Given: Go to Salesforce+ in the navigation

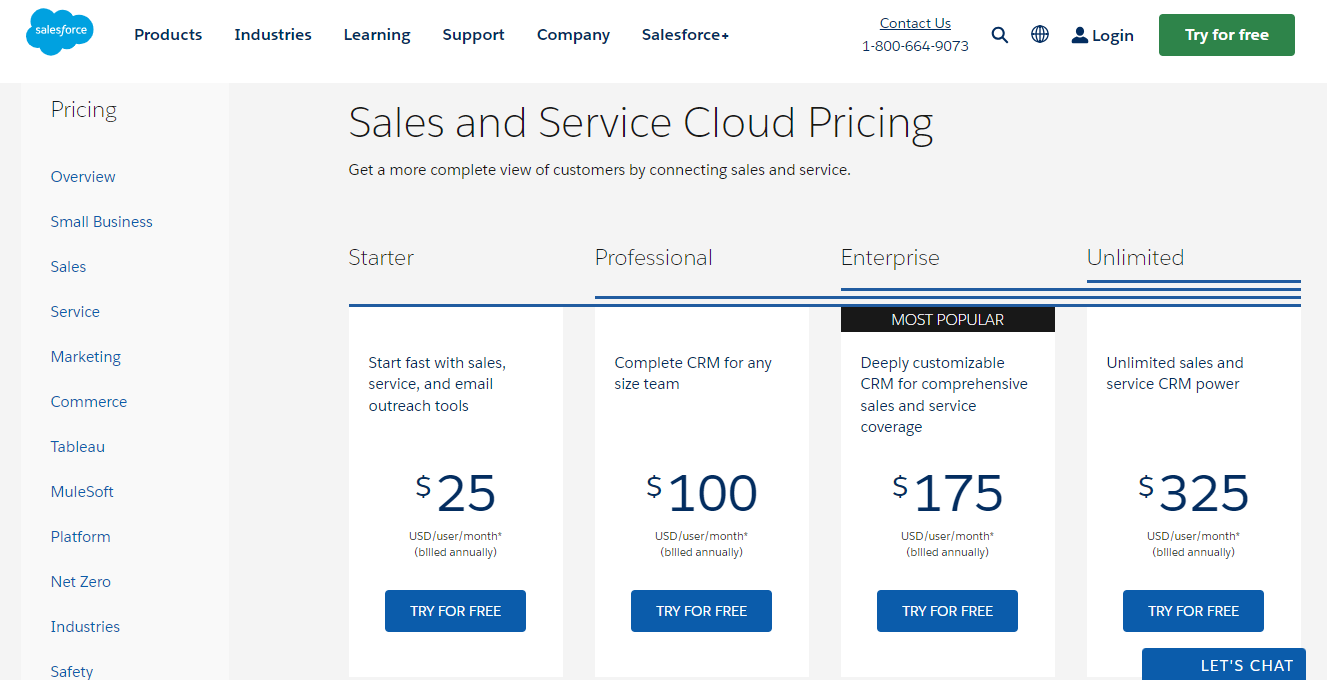Looking at the screenshot, I should pos(685,35).
